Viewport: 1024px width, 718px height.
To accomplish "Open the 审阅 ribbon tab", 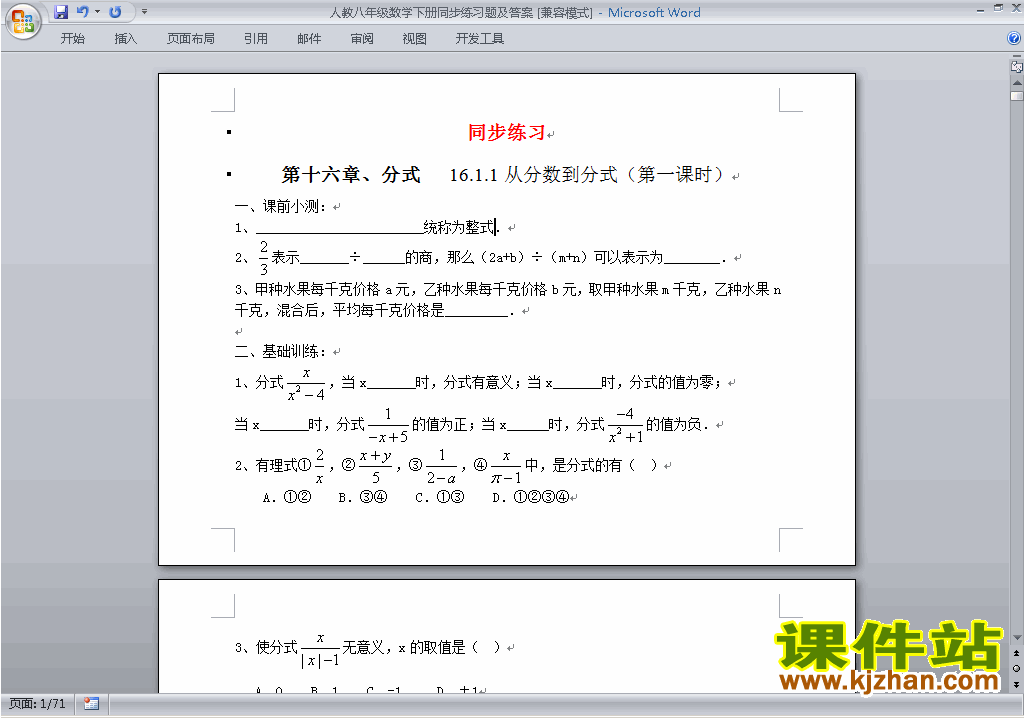I will tap(362, 39).
